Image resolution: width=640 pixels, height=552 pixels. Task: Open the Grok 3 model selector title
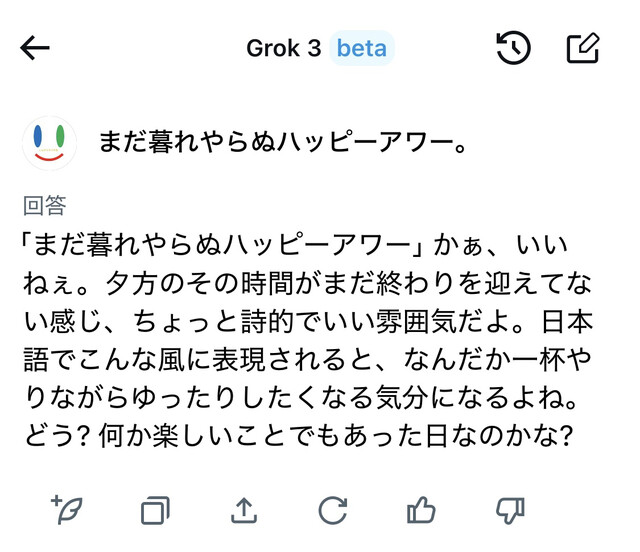click(x=283, y=48)
